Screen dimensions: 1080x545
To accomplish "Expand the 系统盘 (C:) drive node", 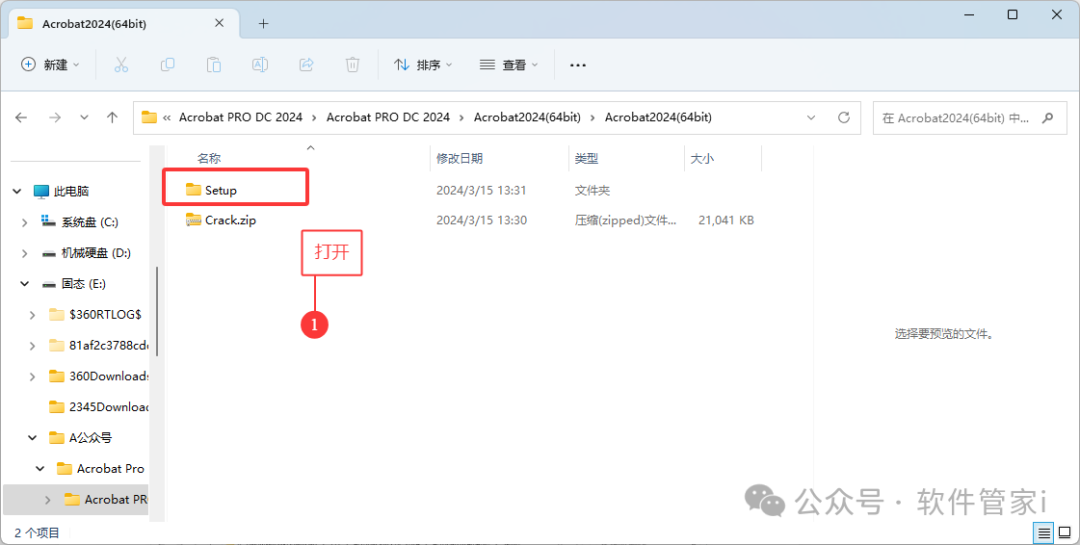I will click(25, 223).
